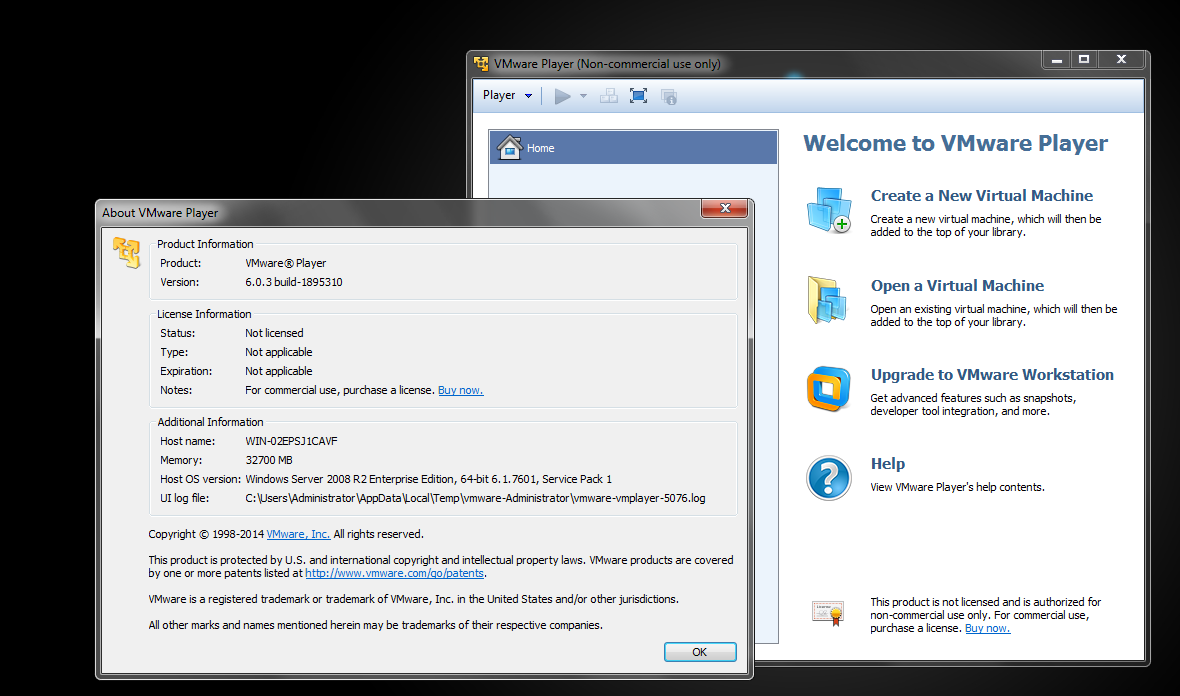Screen dimensions: 1180x696
Task: Click the Help heading in VMware Player
Action: (x=888, y=463)
